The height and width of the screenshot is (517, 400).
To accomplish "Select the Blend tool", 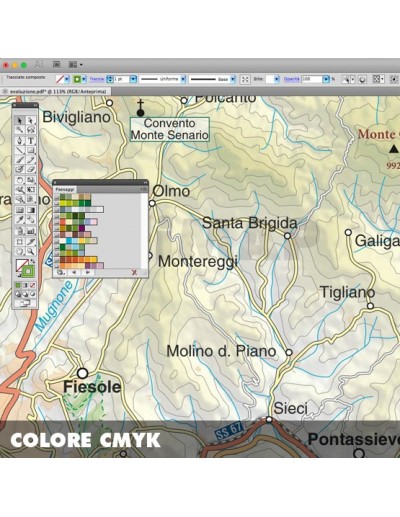I will [x=31, y=220].
